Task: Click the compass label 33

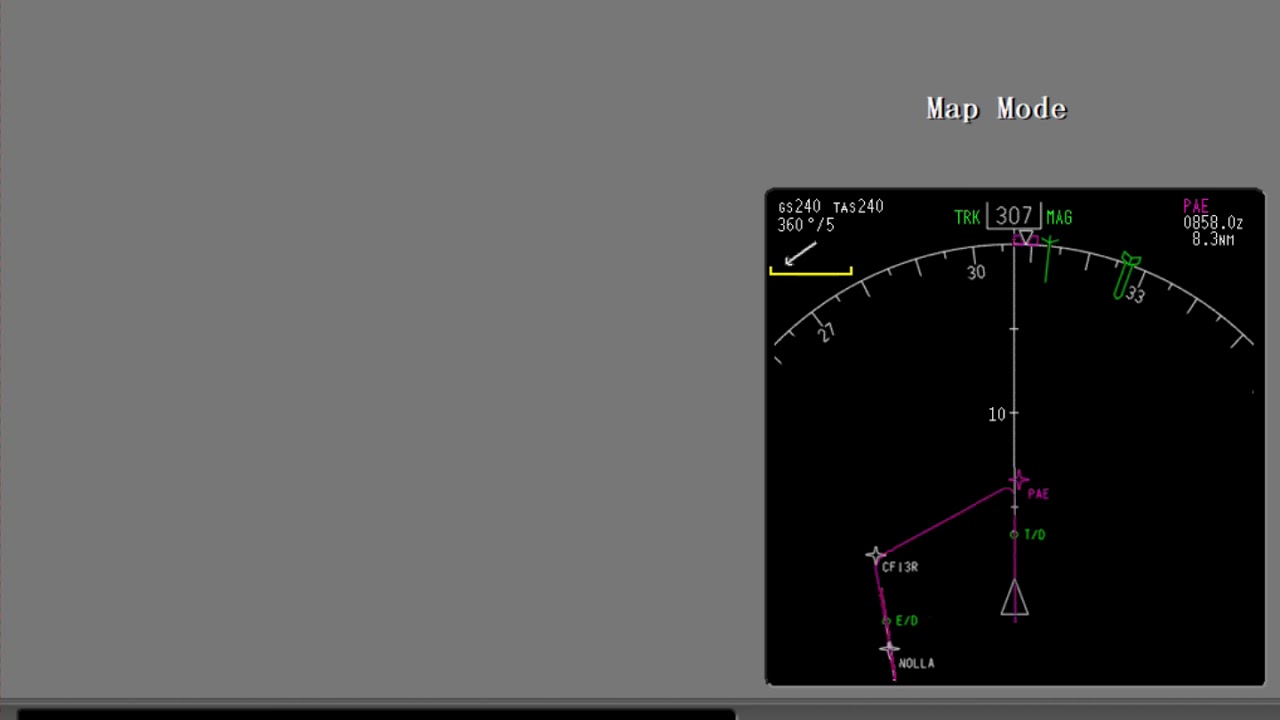Action: [1135, 295]
